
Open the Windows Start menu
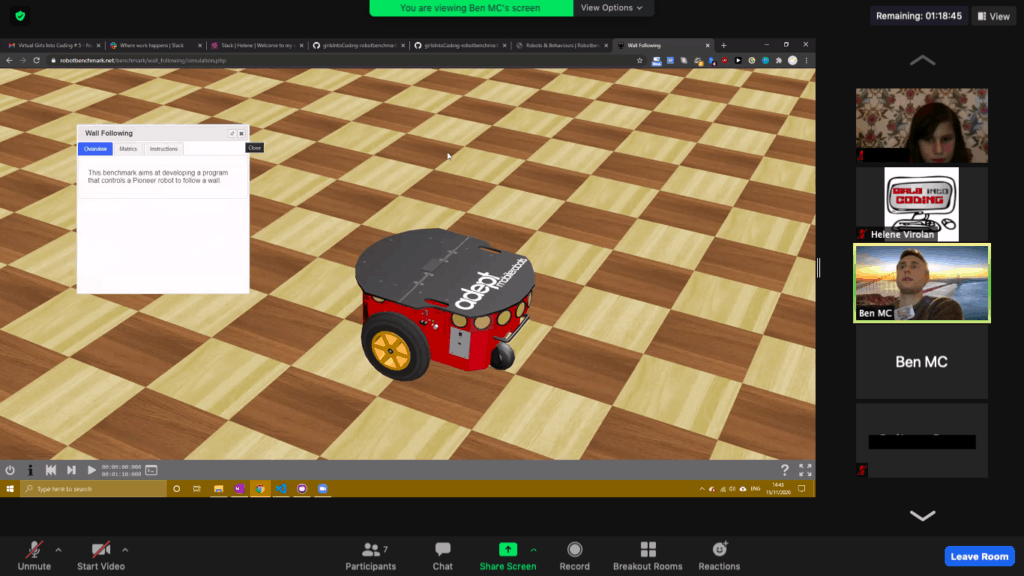[x=10, y=488]
